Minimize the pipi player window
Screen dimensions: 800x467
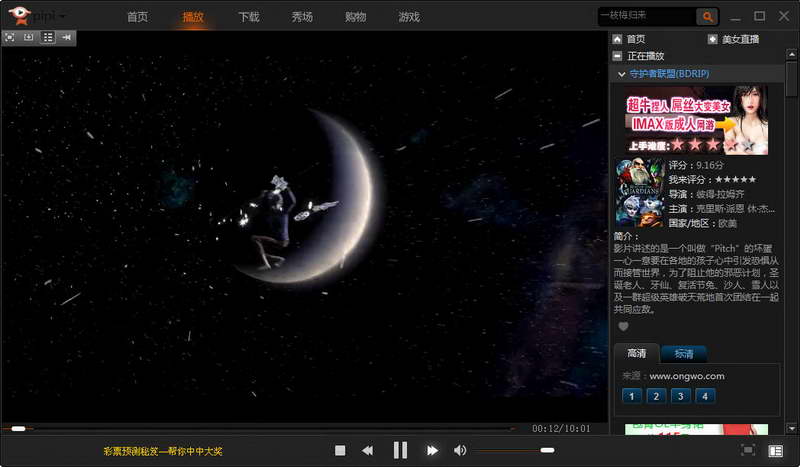pos(735,17)
